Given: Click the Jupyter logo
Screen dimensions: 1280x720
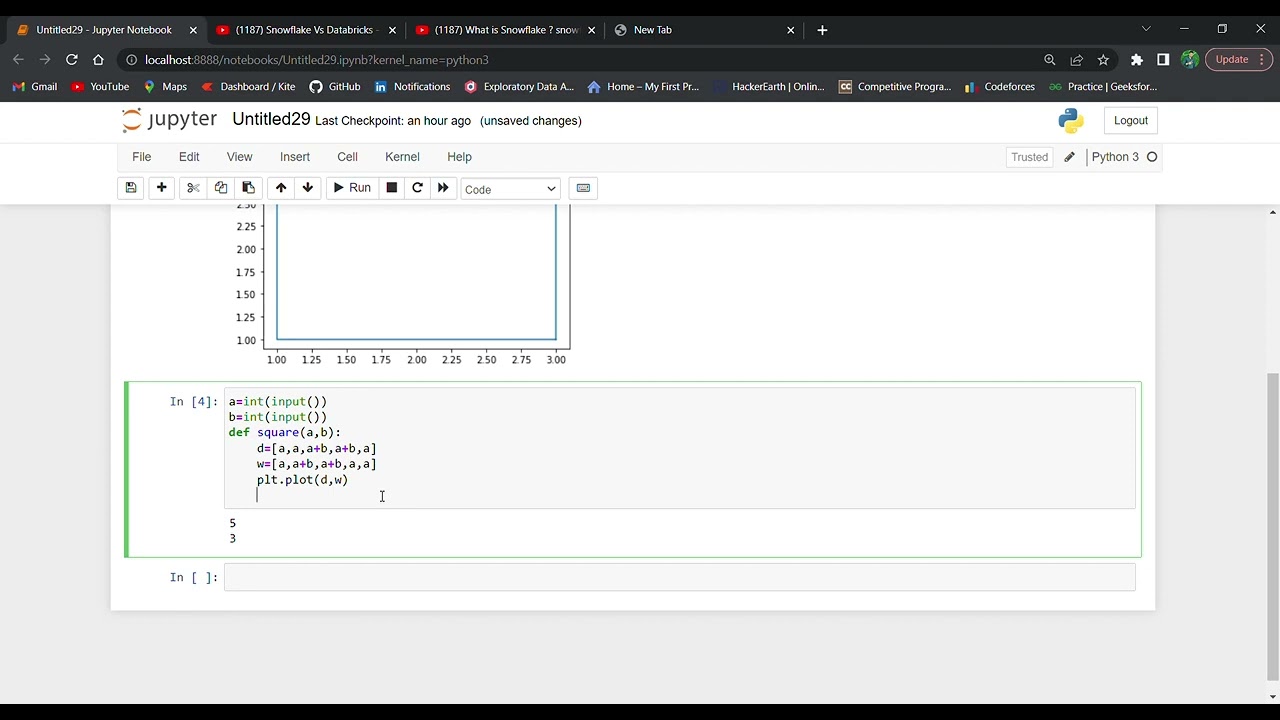Looking at the screenshot, I should pyautogui.click(x=169, y=120).
